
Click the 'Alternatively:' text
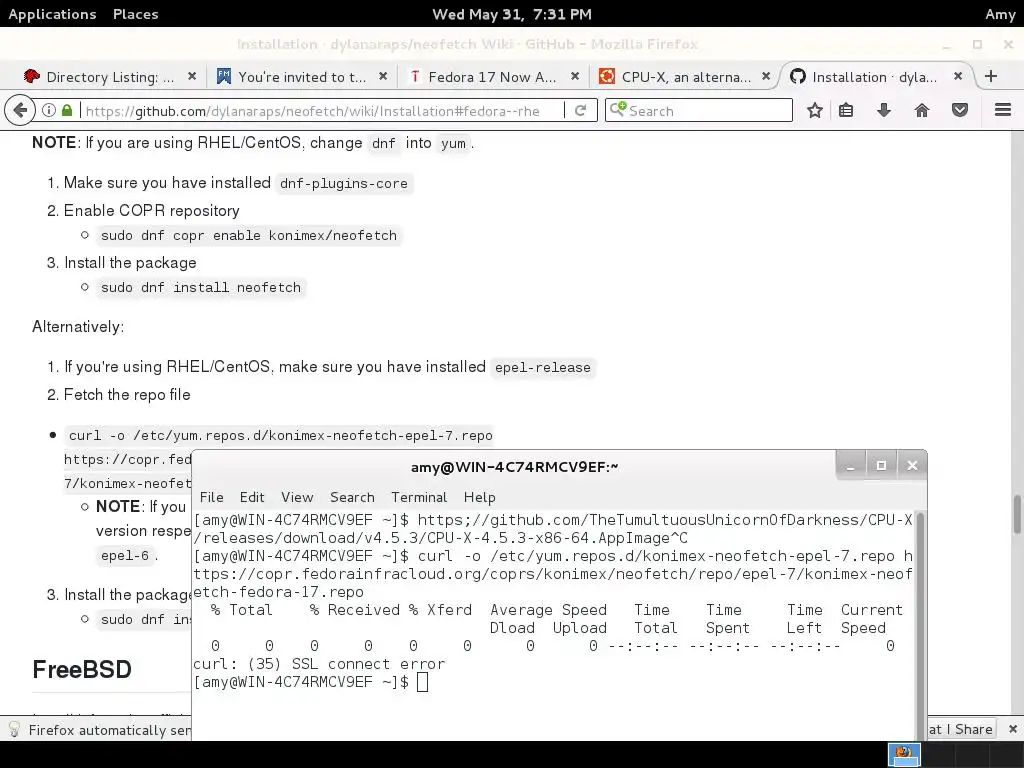(78, 327)
